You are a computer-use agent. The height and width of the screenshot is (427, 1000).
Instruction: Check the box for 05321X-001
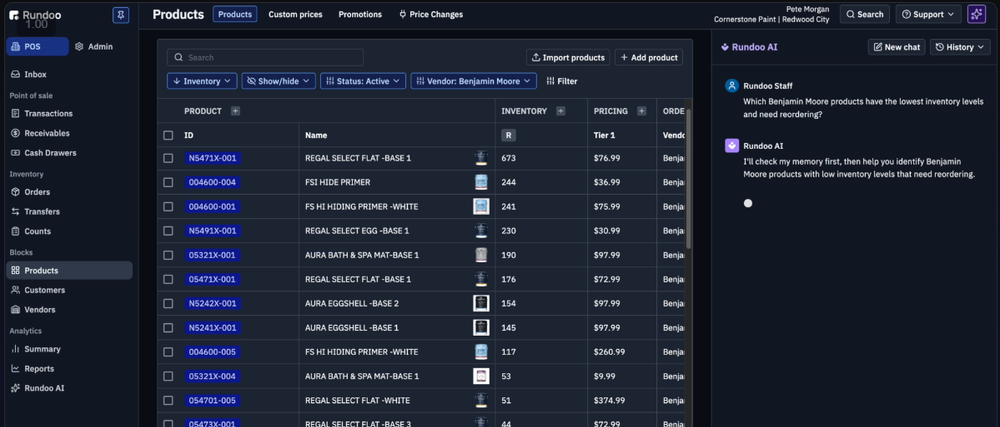tap(168, 255)
